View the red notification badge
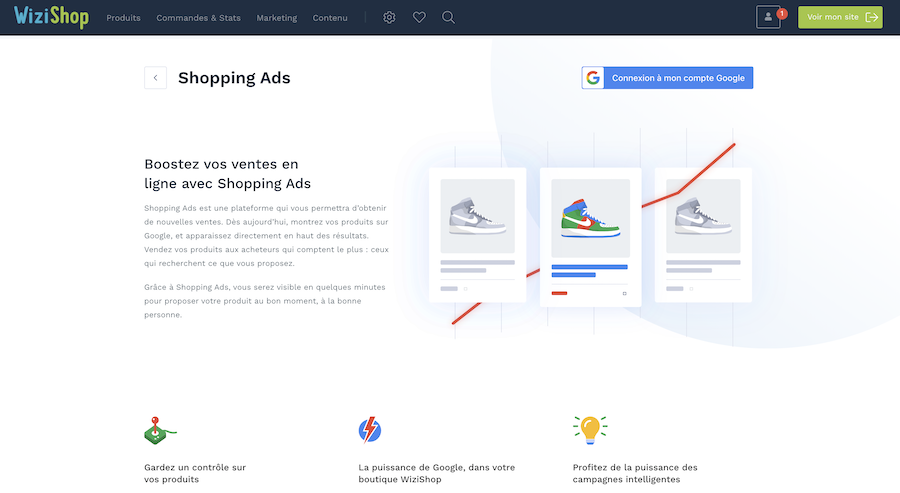Viewport: 900px width, 493px height. [x=782, y=13]
